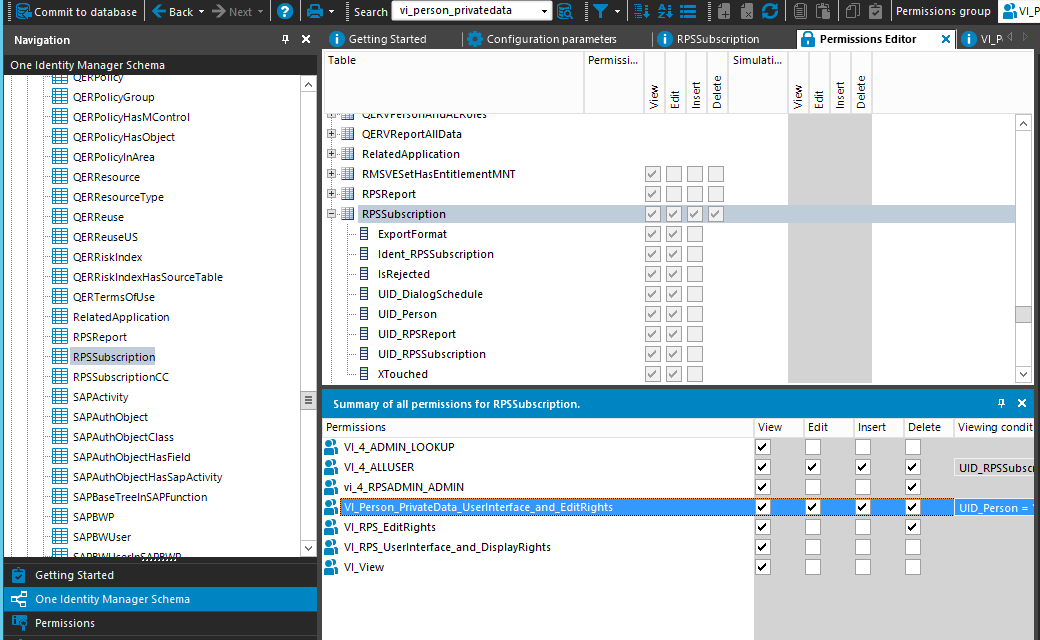Pin the permissions summary panel
Image resolution: width=1040 pixels, height=640 pixels.
[x=1002, y=403]
